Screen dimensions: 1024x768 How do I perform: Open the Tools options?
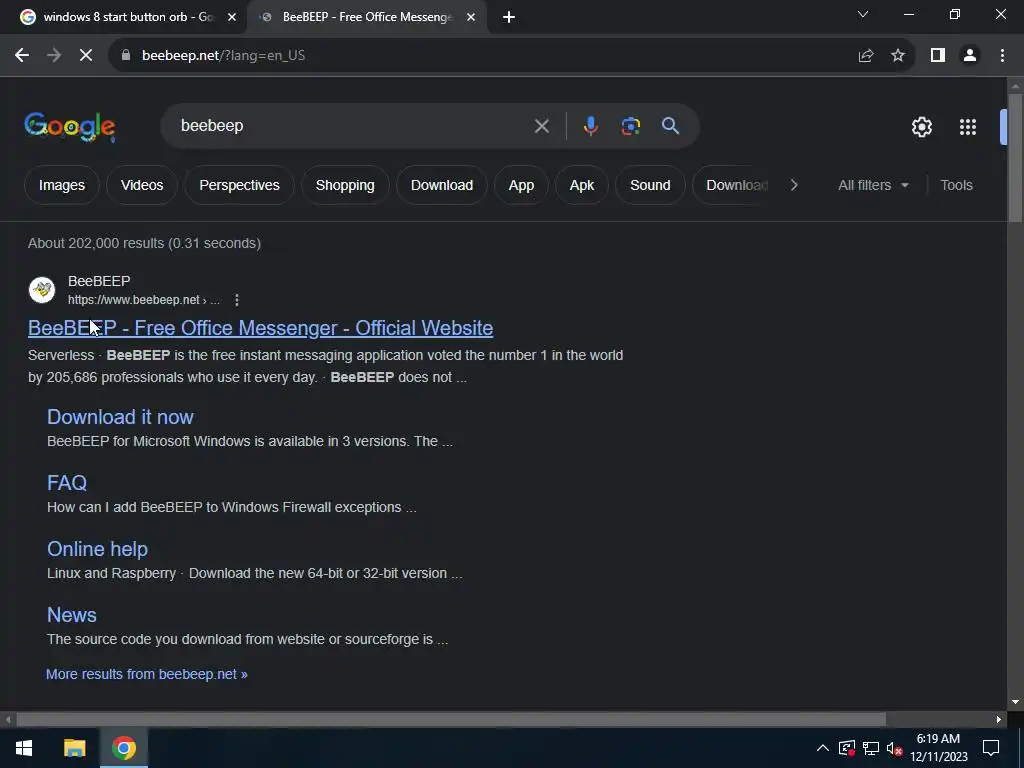(x=956, y=185)
